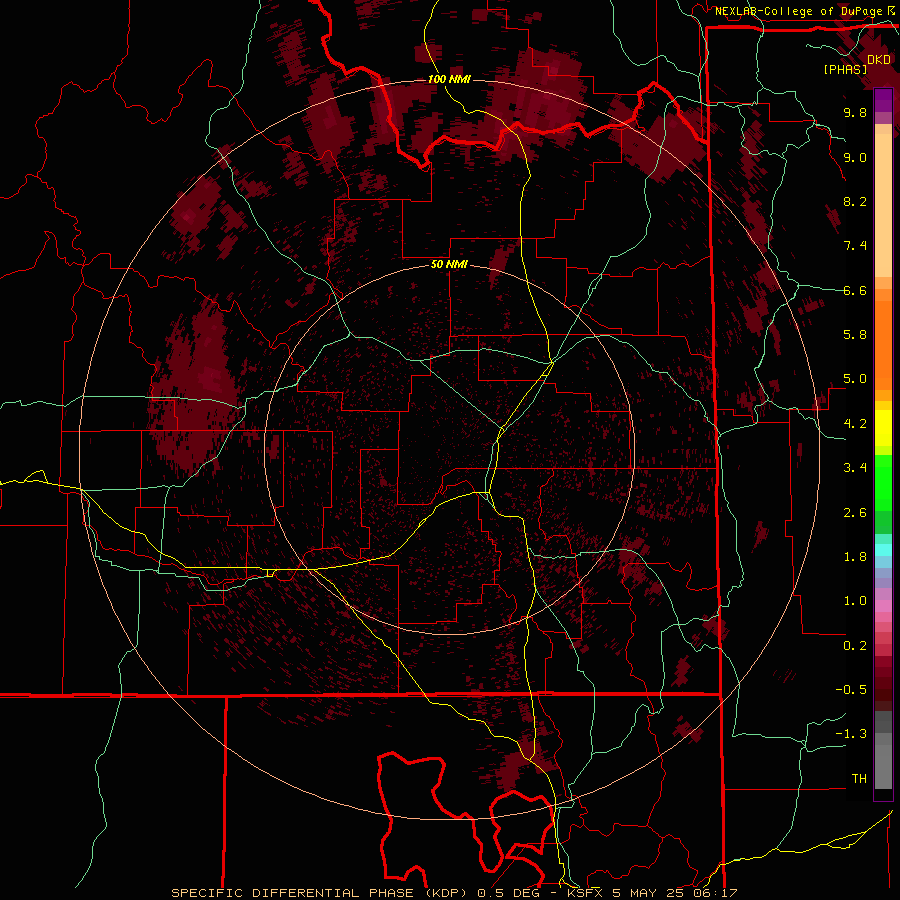Viewport: 900px width, 900px height.
Task: Click the 8.2 scale value
Action: point(855,201)
